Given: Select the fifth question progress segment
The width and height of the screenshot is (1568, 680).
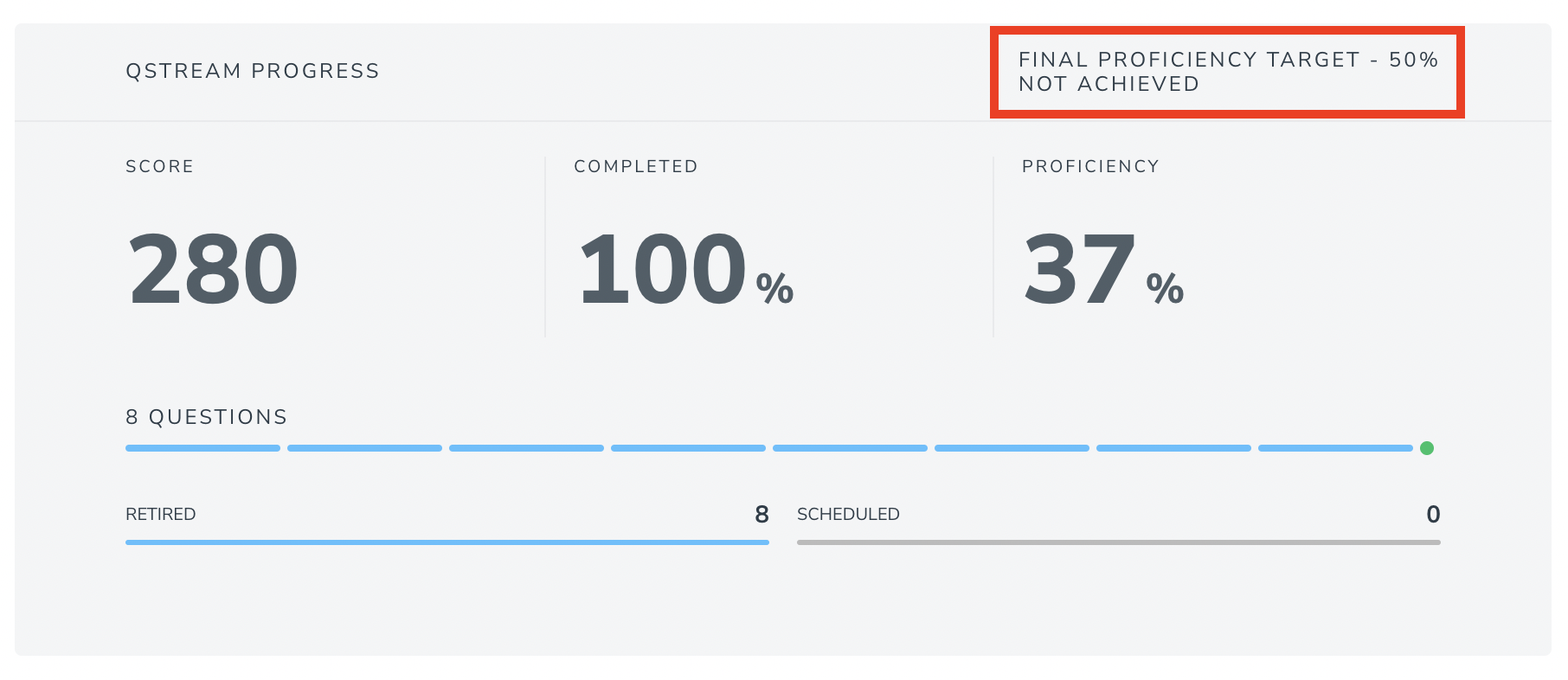Looking at the screenshot, I should pyautogui.click(x=850, y=448).
